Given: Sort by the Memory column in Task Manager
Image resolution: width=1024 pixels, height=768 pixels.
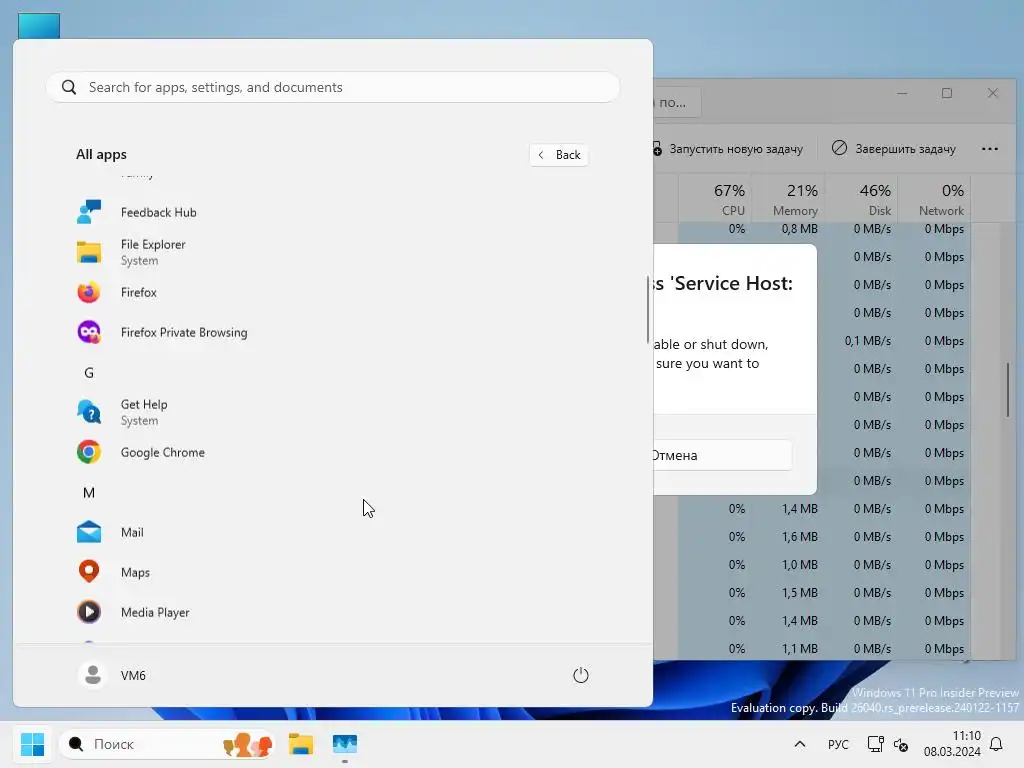Looking at the screenshot, I should pyautogui.click(x=788, y=199).
